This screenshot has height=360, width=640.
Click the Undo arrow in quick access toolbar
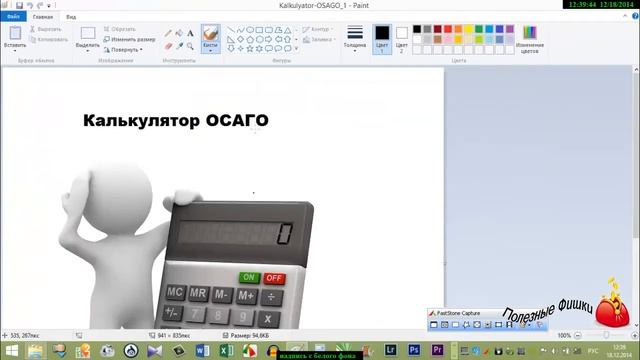click(x=30, y=5)
